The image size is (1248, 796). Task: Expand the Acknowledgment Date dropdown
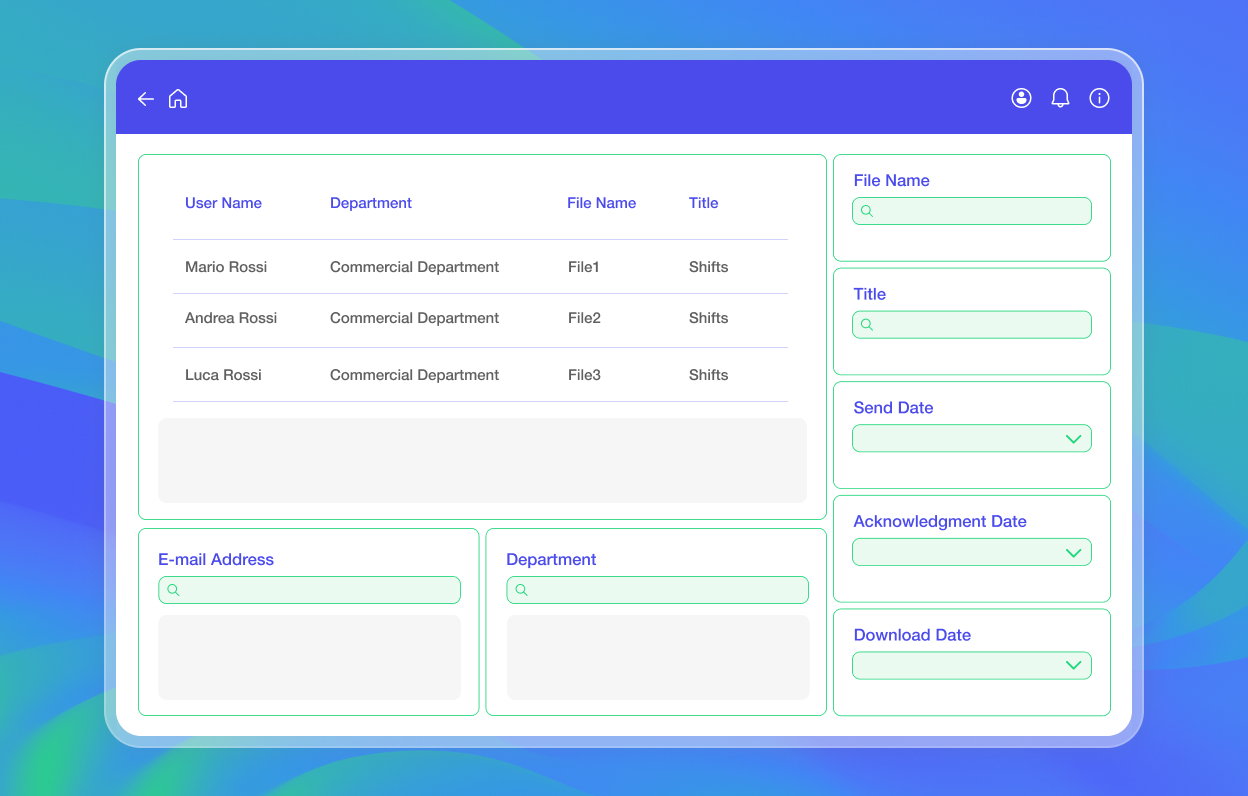click(x=972, y=552)
